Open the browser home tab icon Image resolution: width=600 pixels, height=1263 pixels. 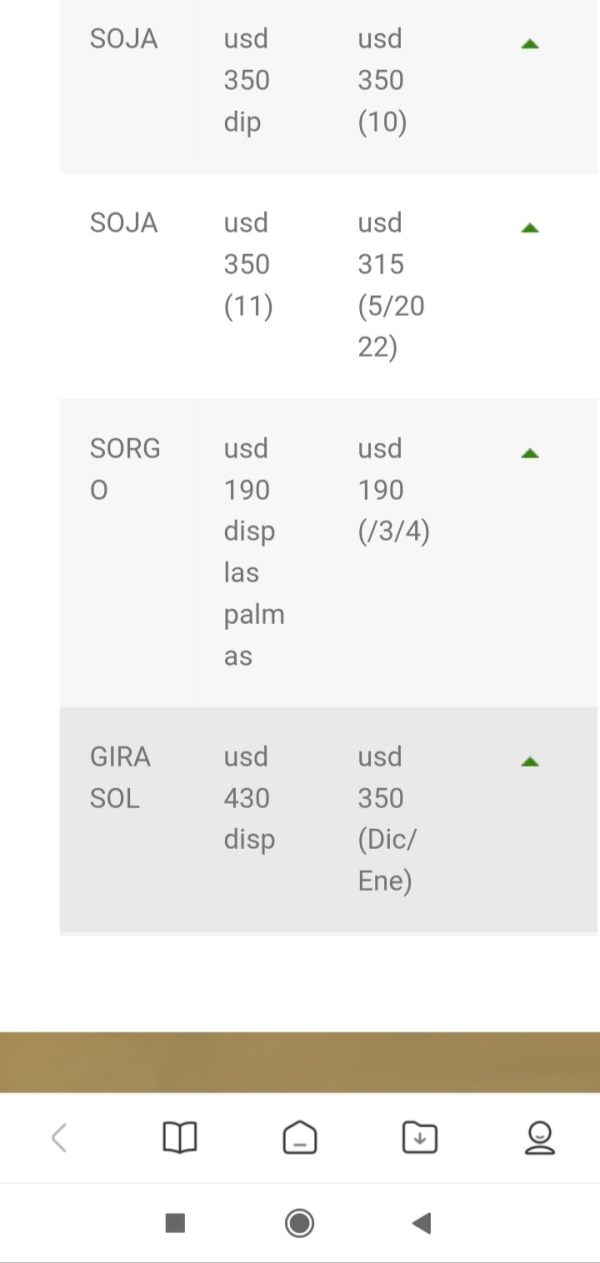click(300, 1138)
